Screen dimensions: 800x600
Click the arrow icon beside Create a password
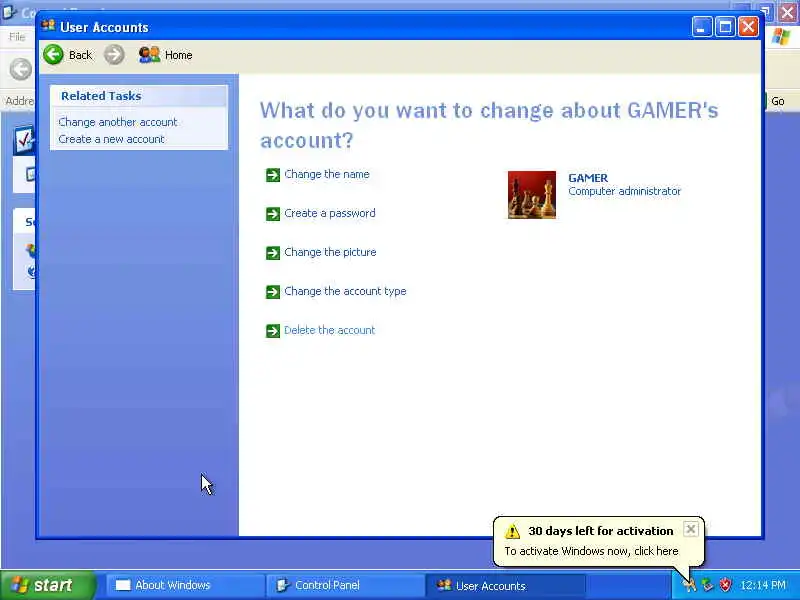click(273, 214)
